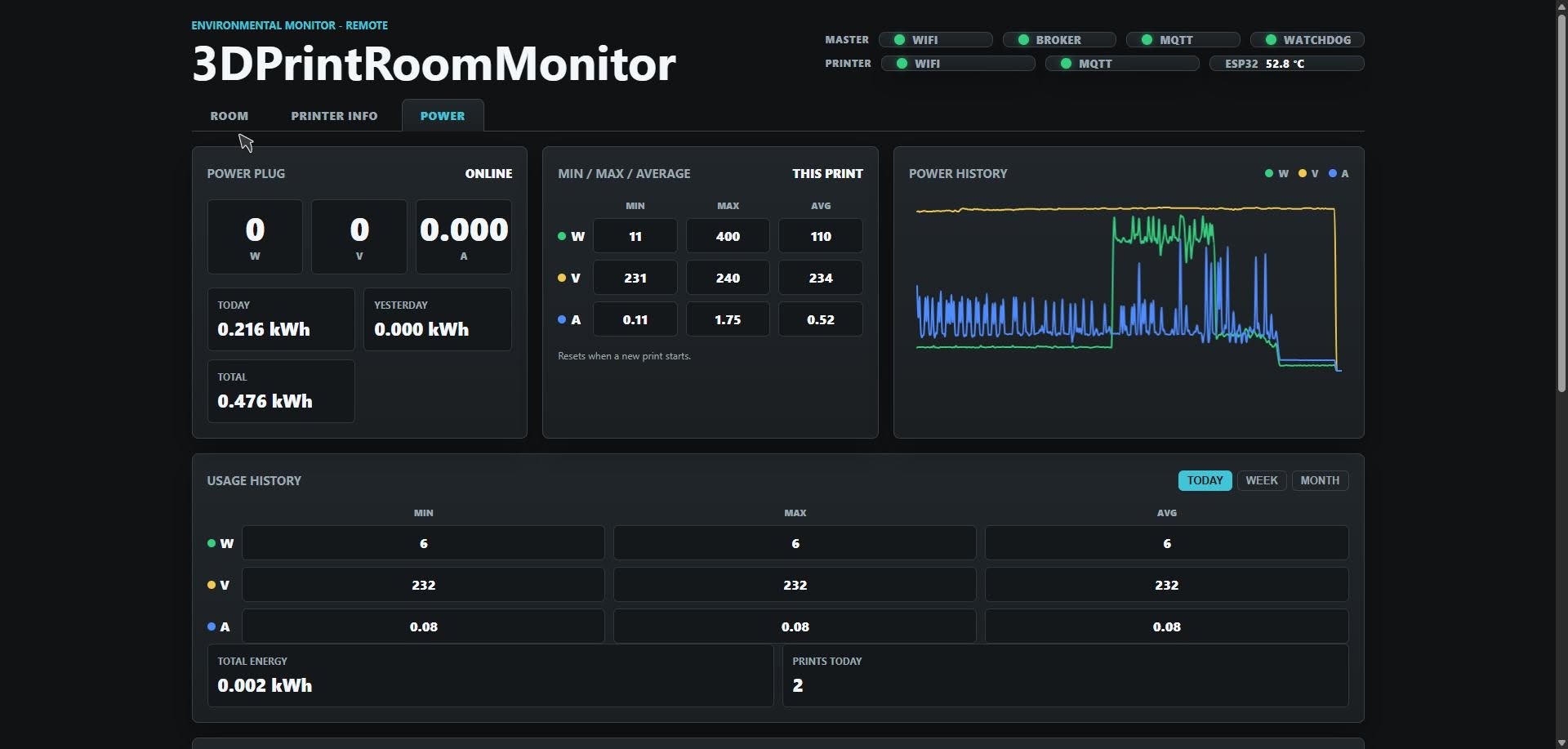Click the A max value 1.75
This screenshot has width=1568, height=749.
(x=728, y=319)
